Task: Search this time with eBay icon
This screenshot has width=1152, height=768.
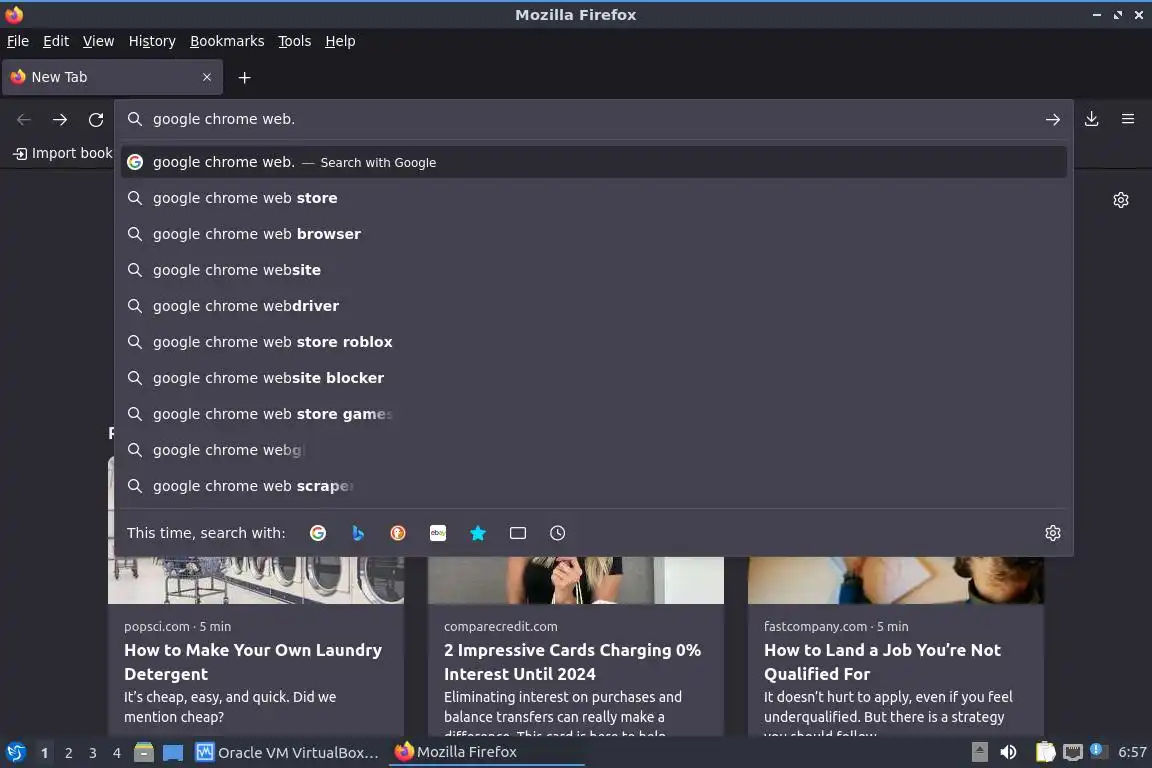Action: point(438,533)
